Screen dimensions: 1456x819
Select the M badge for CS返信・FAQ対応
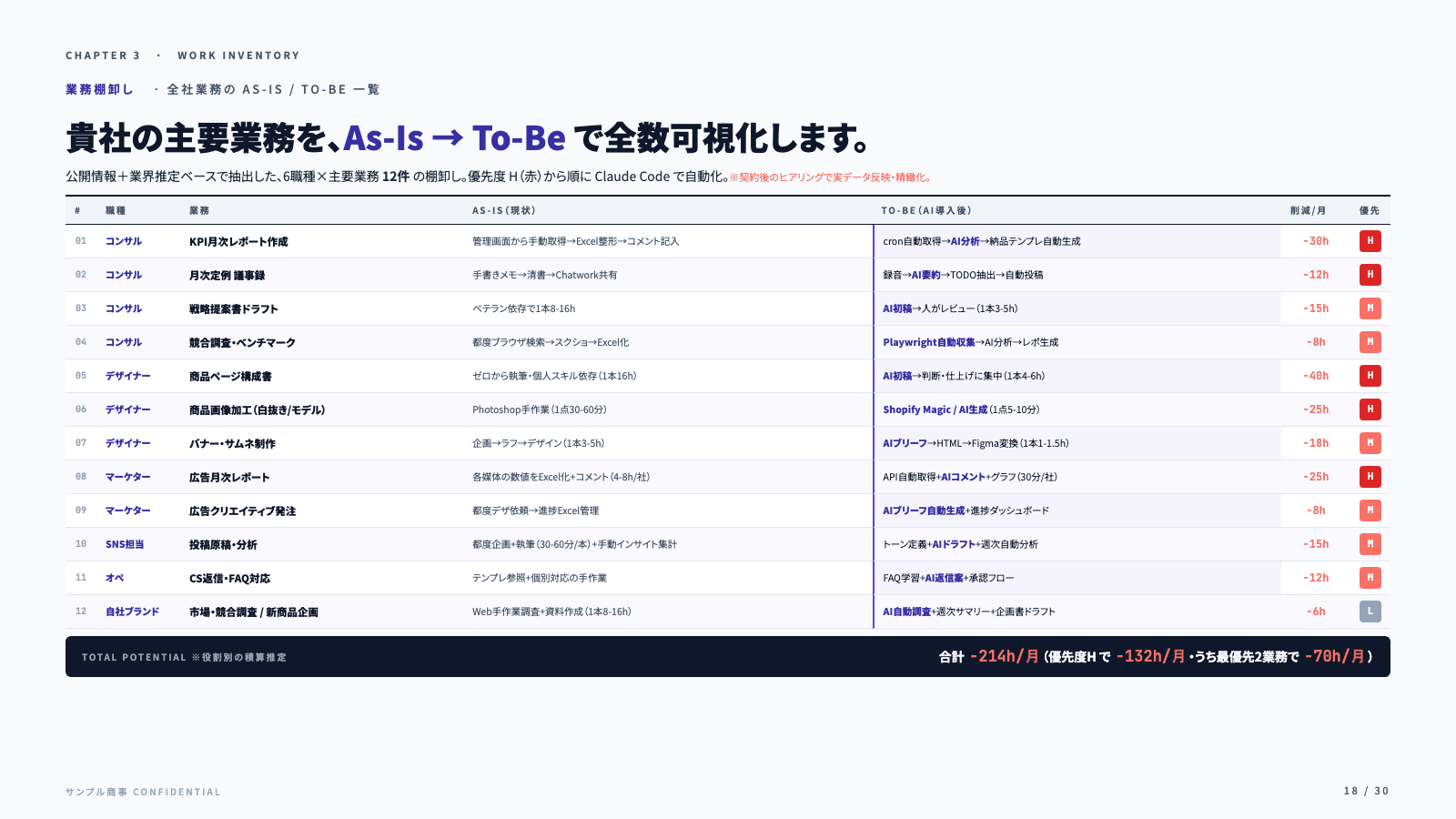point(1370,578)
